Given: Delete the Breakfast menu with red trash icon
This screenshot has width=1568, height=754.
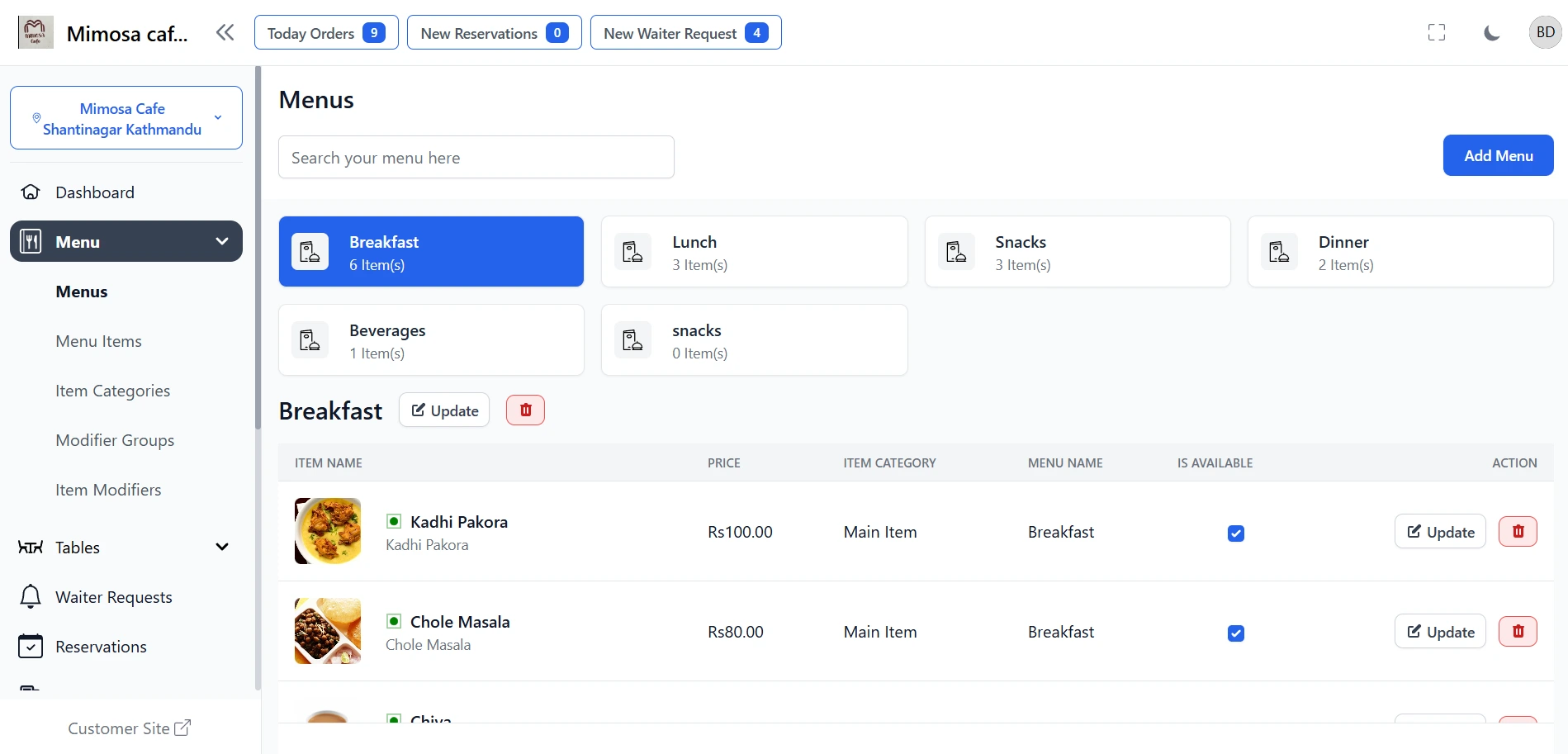Looking at the screenshot, I should (525, 410).
